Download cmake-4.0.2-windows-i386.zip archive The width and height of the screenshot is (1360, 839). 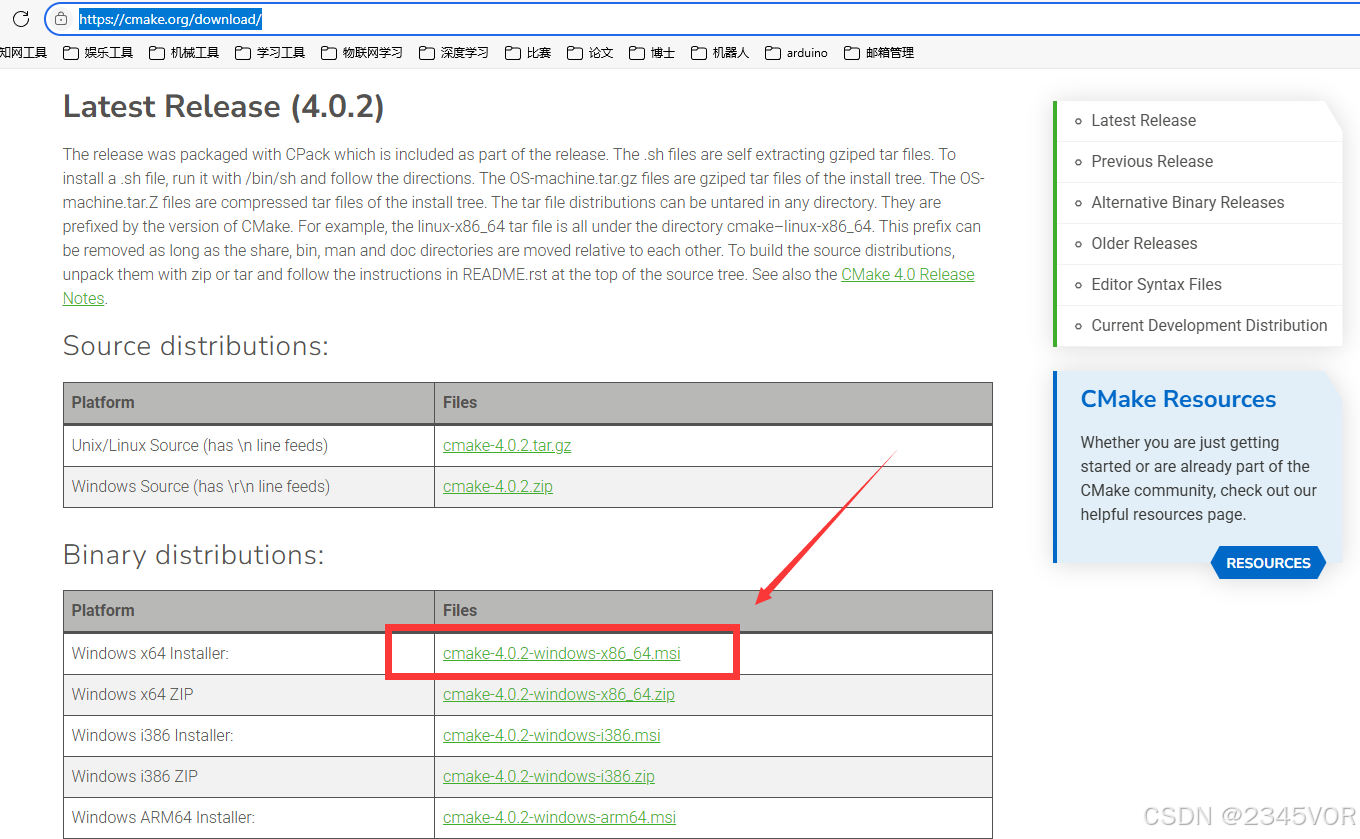coord(549,776)
